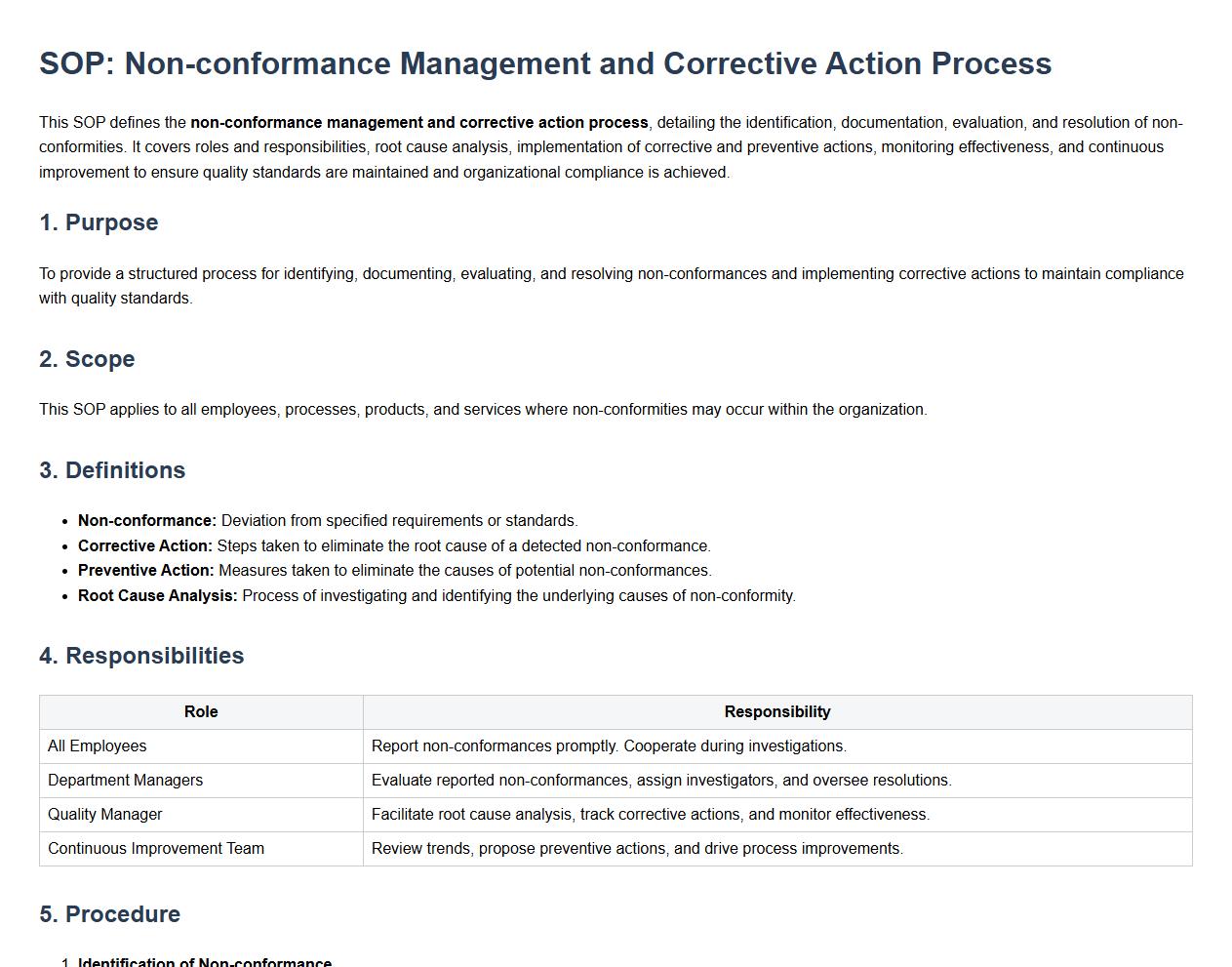Click the '2. Scope' heading
1232x967 pixels.
87,359
